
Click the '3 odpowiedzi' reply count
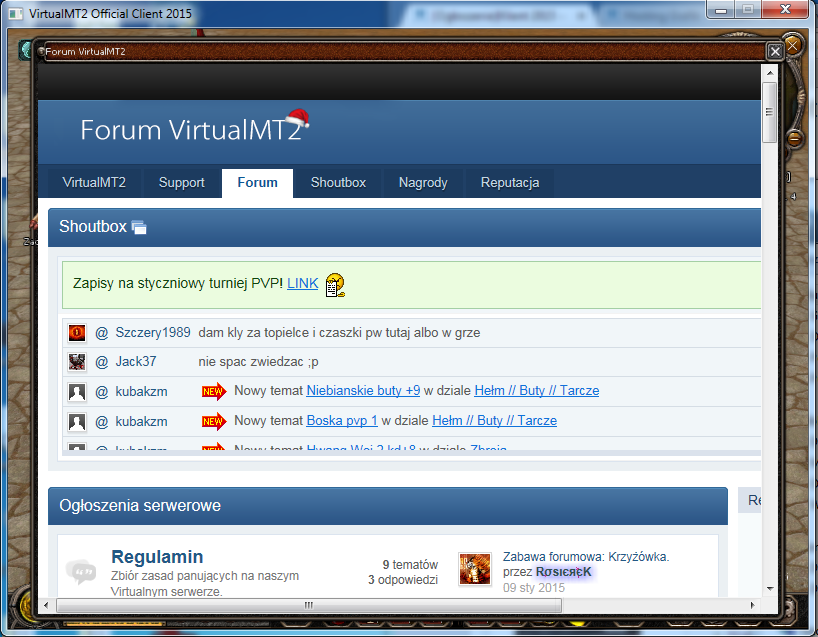click(x=403, y=580)
